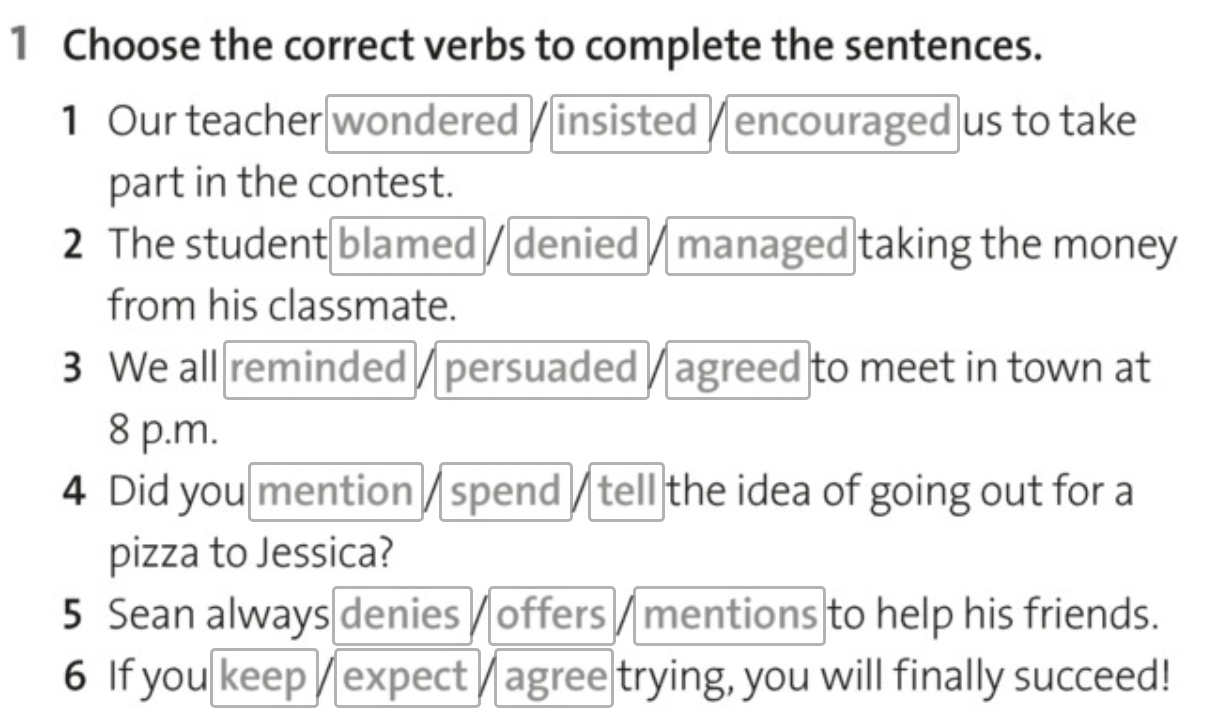Screen dimensions: 1205x712
Task: Click the sentence text 'pizza to Jessica?'
Action: tap(250, 554)
